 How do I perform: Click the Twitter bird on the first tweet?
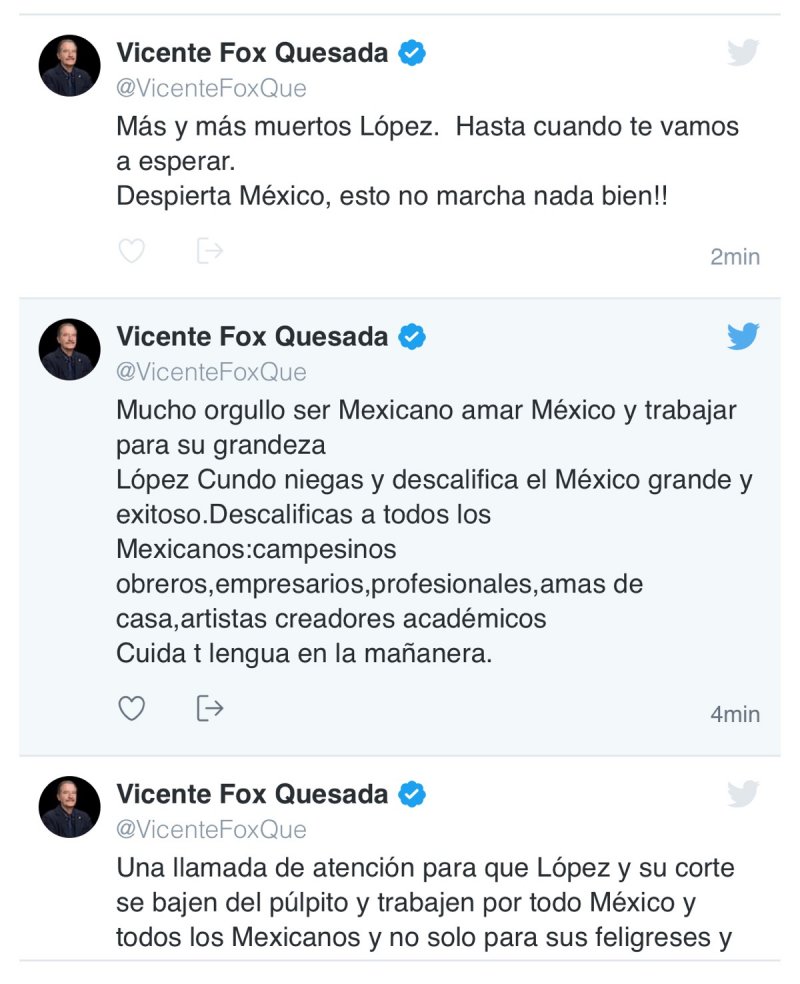pyautogui.click(x=742, y=53)
